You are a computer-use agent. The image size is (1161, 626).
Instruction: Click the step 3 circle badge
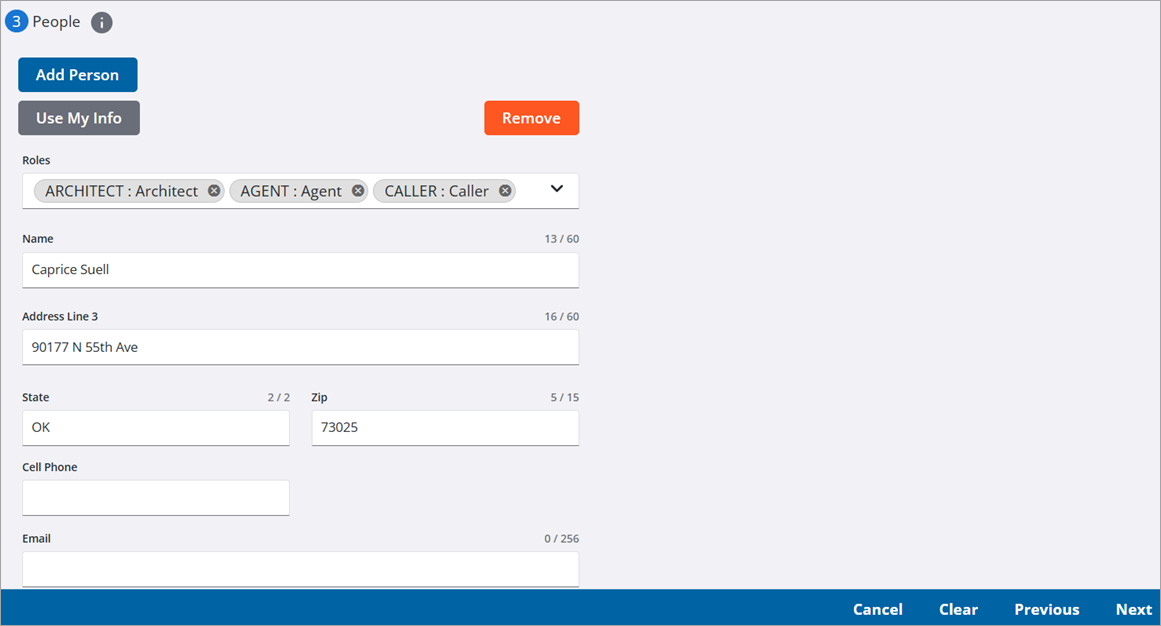tap(17, 21)
